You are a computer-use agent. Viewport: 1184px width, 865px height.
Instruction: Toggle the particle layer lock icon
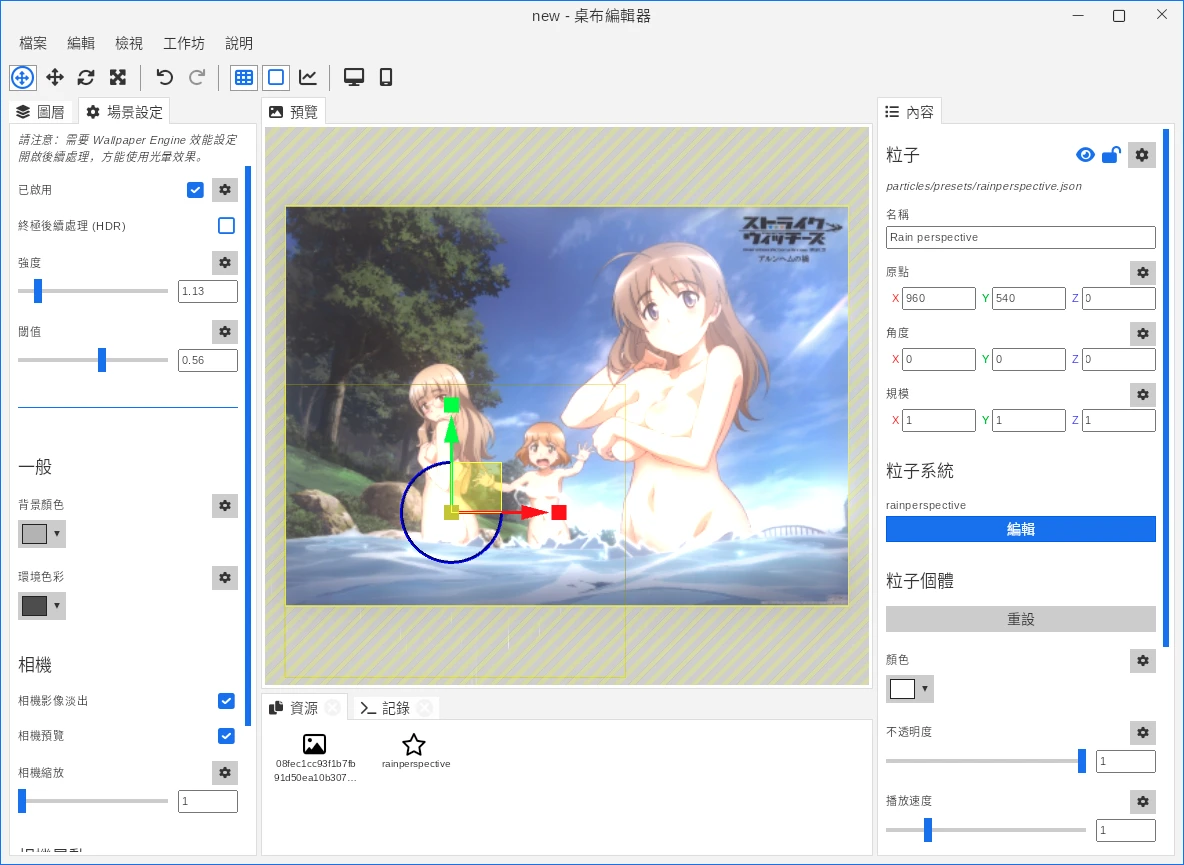tap(1112, 155)
